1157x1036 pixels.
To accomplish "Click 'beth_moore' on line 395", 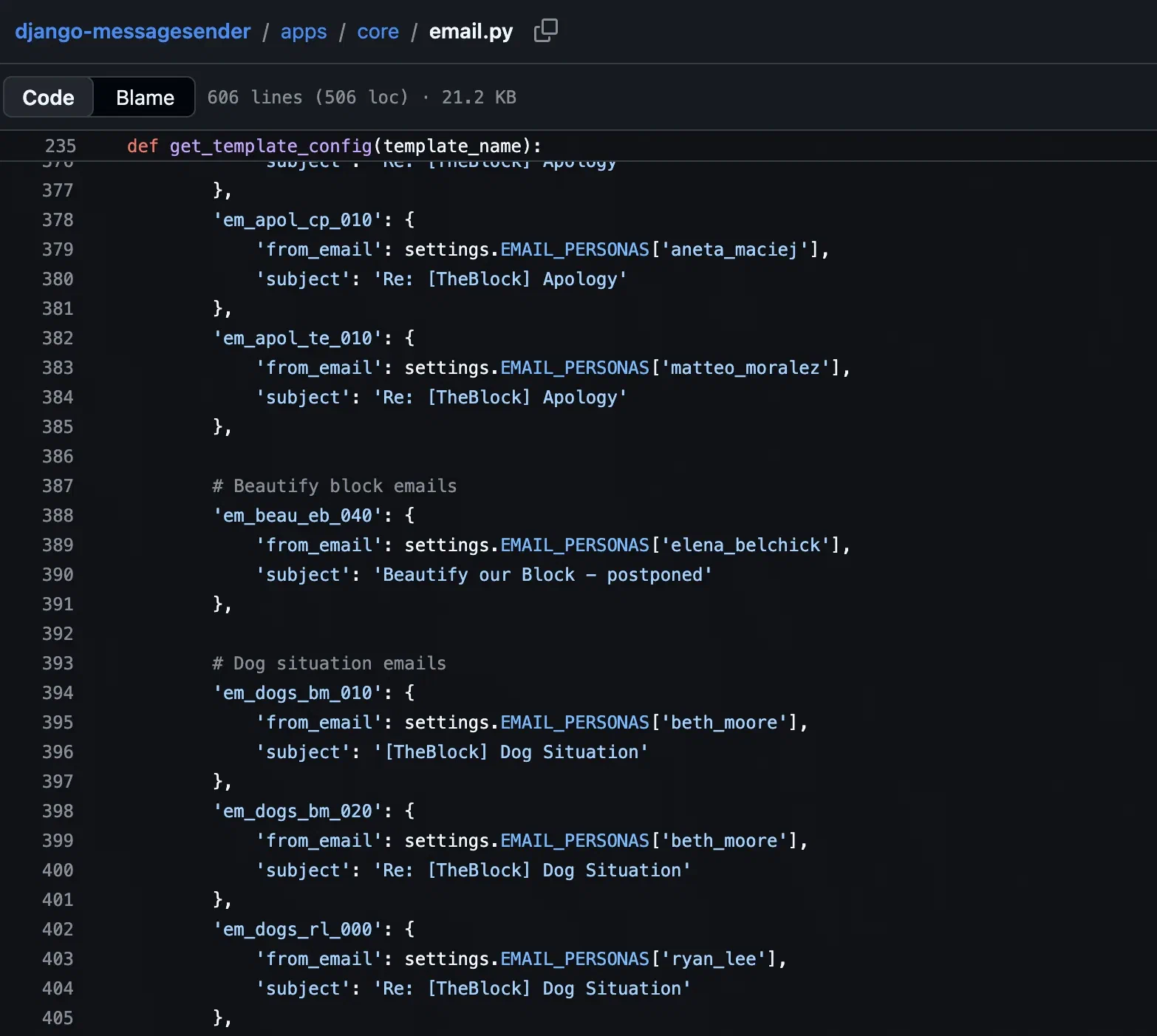I will (724, 723).
